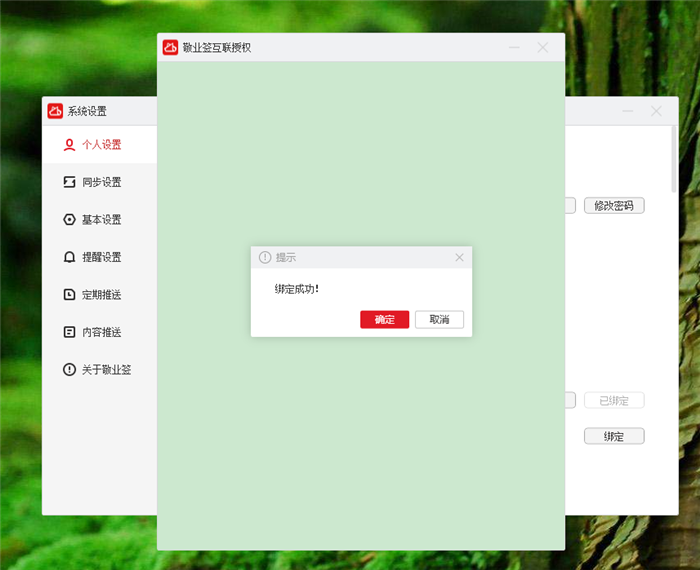Click the exclamation icon beside 关于敬业签
This screenshot has width=700, height=570.
coord(69,370)
